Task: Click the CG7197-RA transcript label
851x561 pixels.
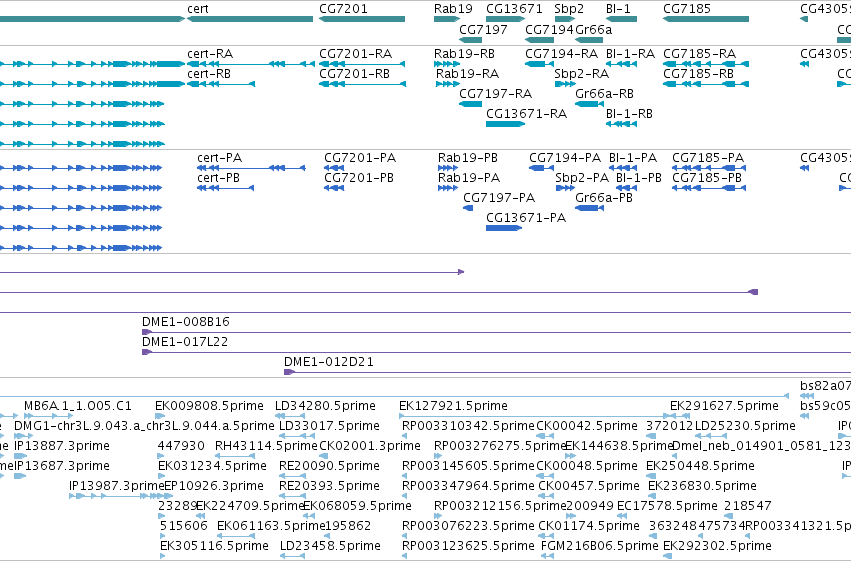Action: point(496,94)
